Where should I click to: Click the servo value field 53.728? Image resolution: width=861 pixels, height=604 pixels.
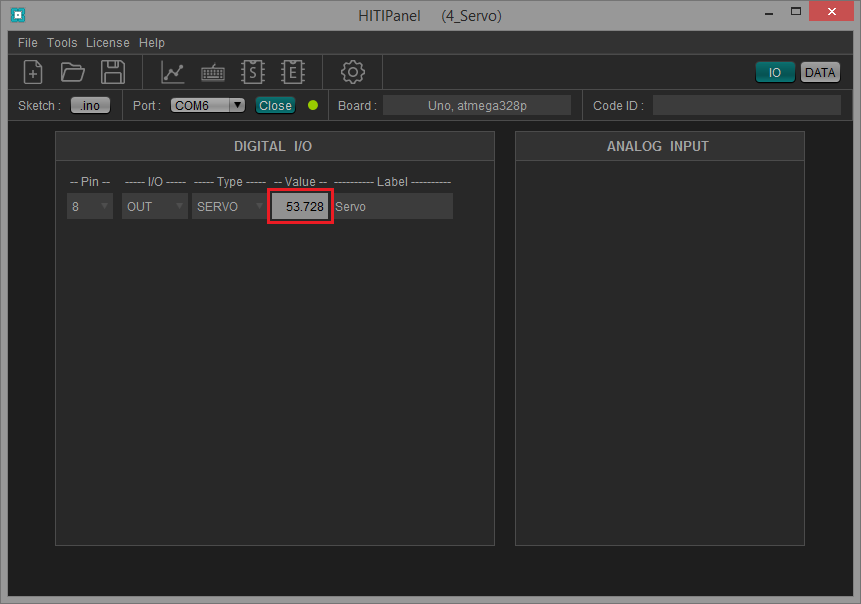300,206
